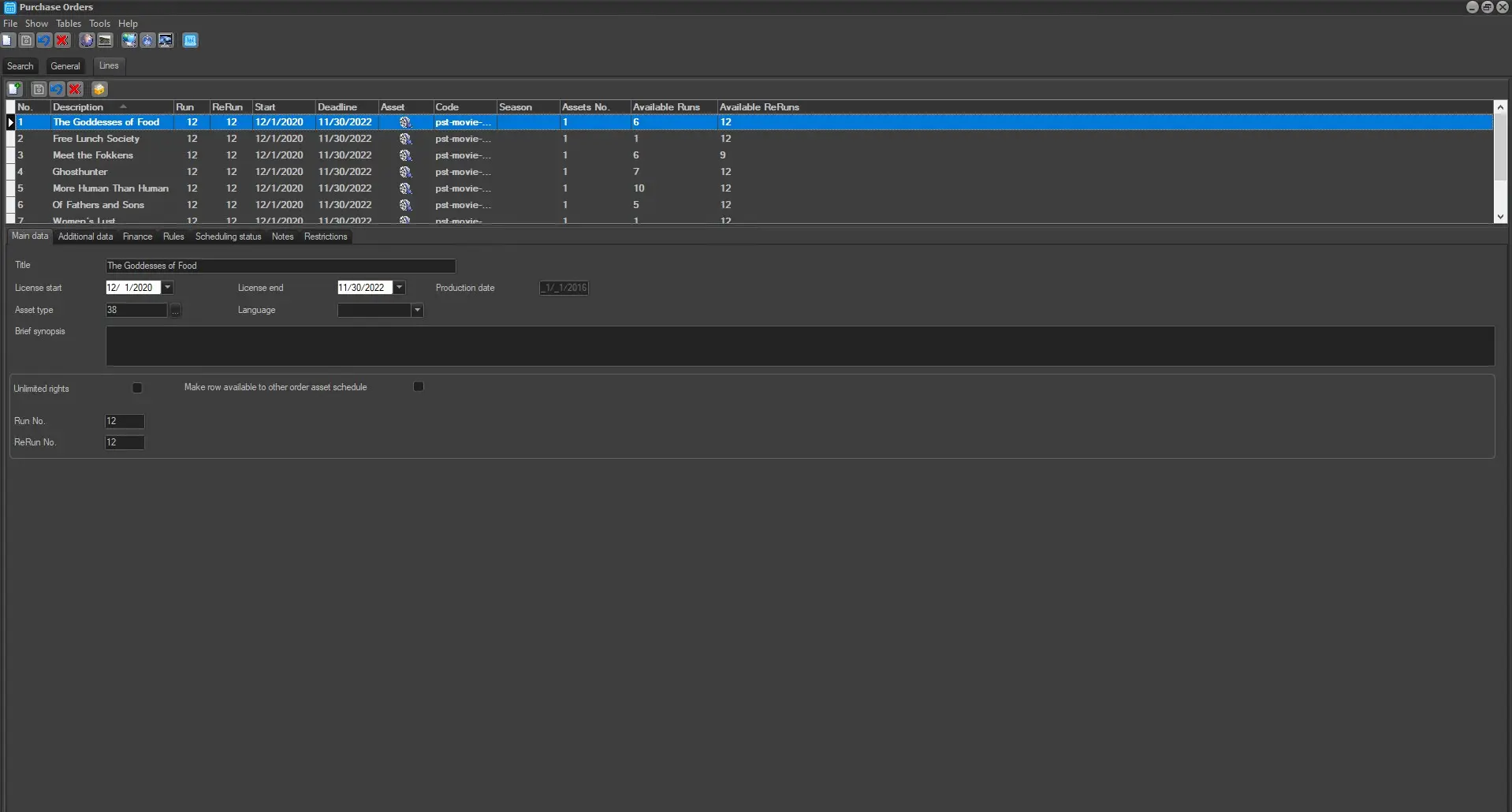Click the Asset type browse ellipsis button
1512x812 pixels.
point(176,311)
